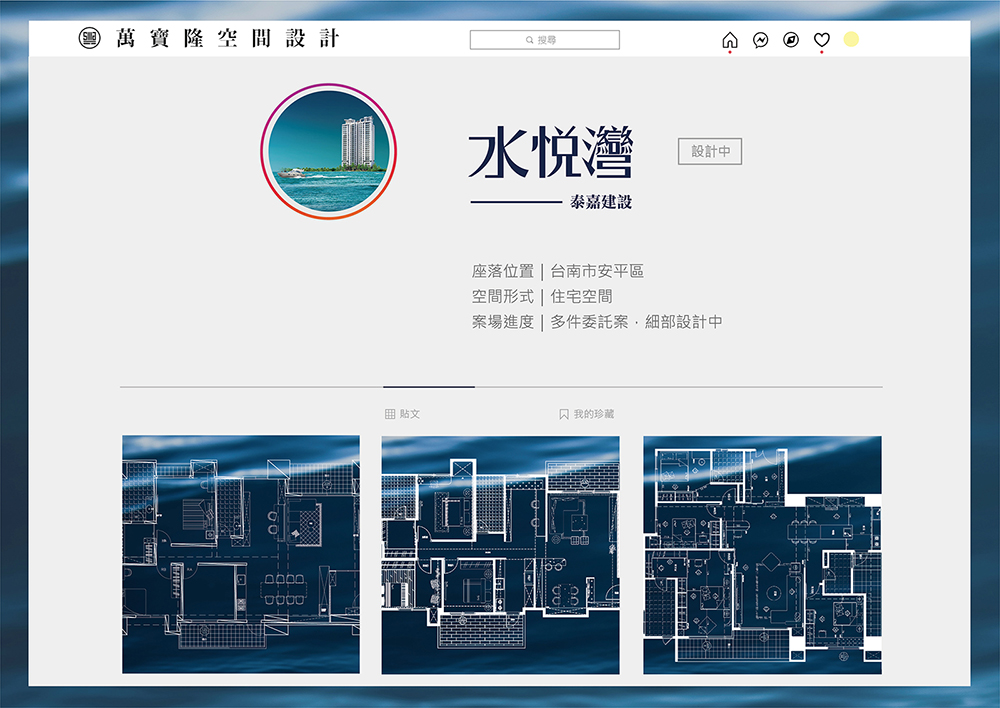Show notifications via the heart icon

point(821,40)
